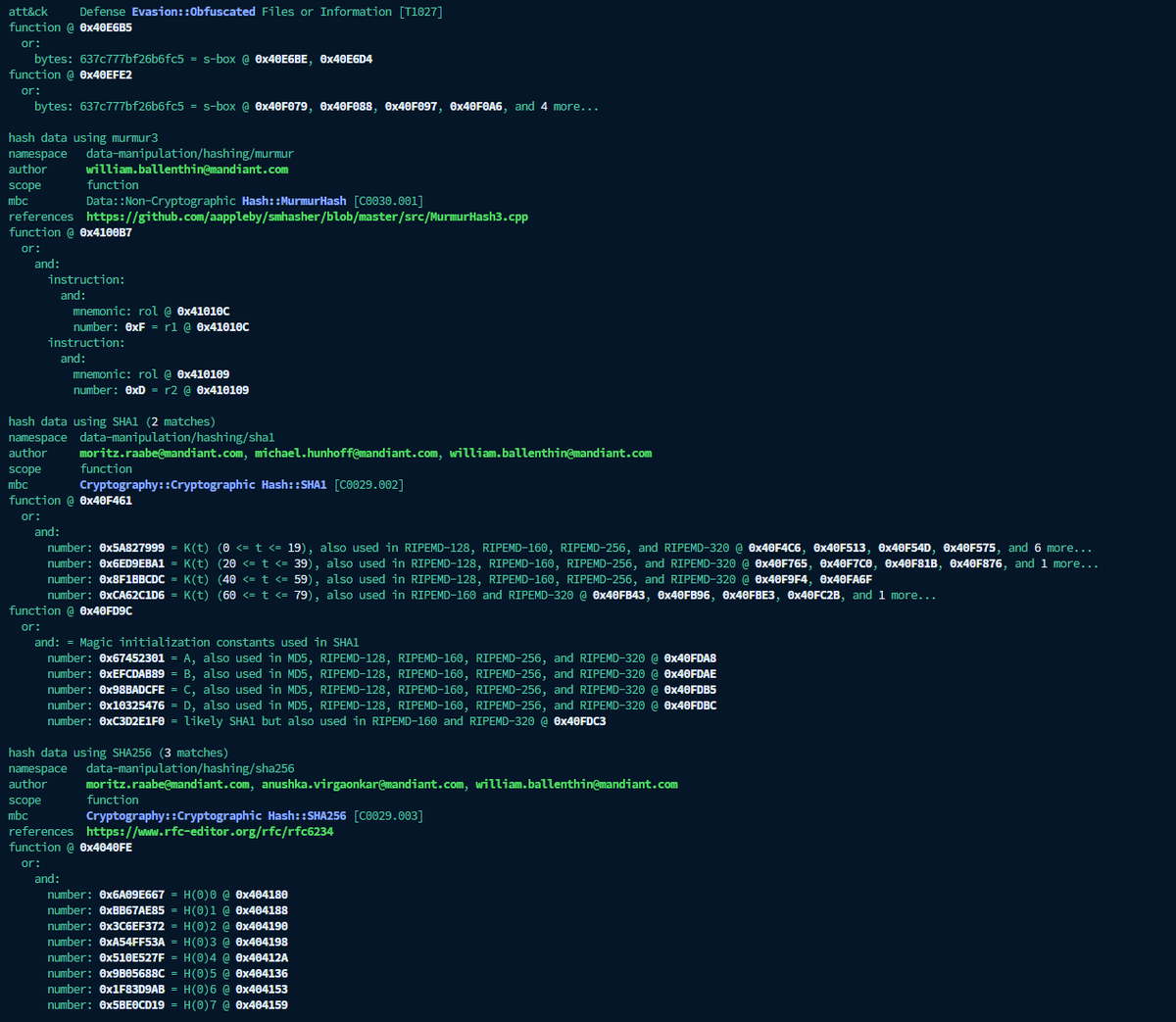The image size is (1176, 1022).
Task: Click s-box address 0x40F079
Action: pos(281,106)
